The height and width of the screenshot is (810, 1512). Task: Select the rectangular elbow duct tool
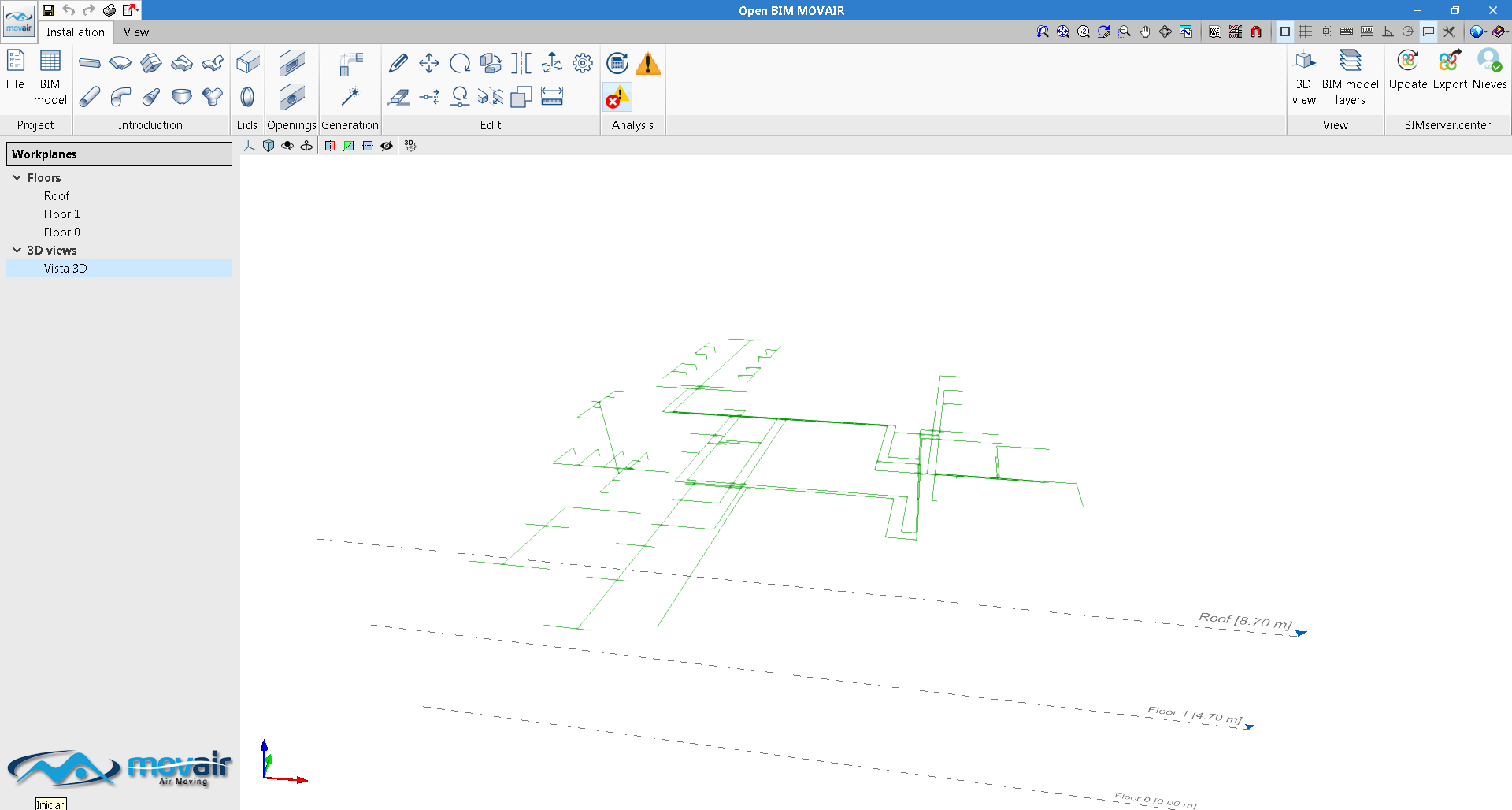click(x=120, y=63)
